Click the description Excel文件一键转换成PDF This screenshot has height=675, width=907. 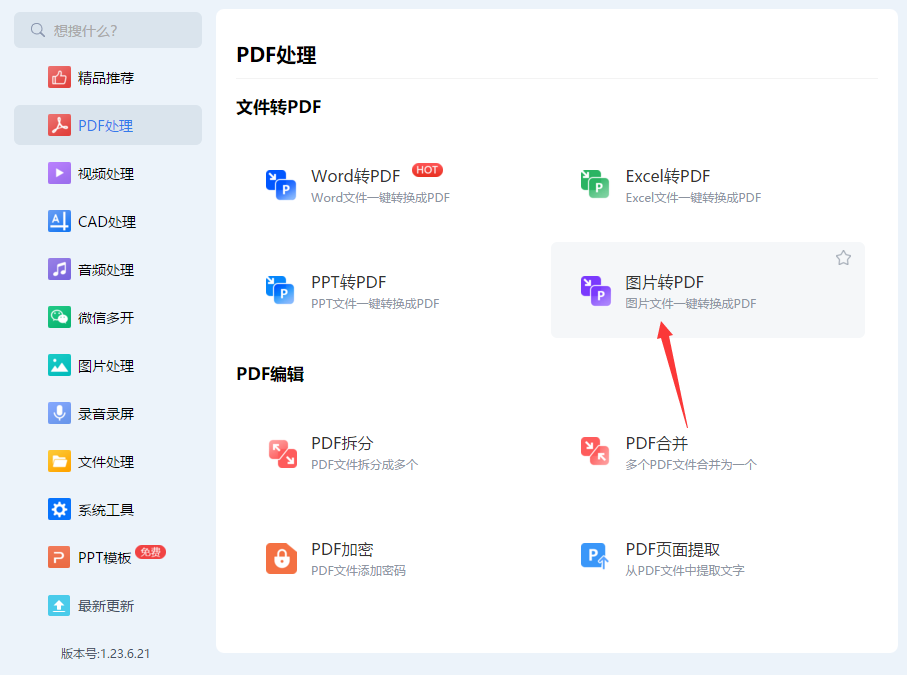pos(693,198)
